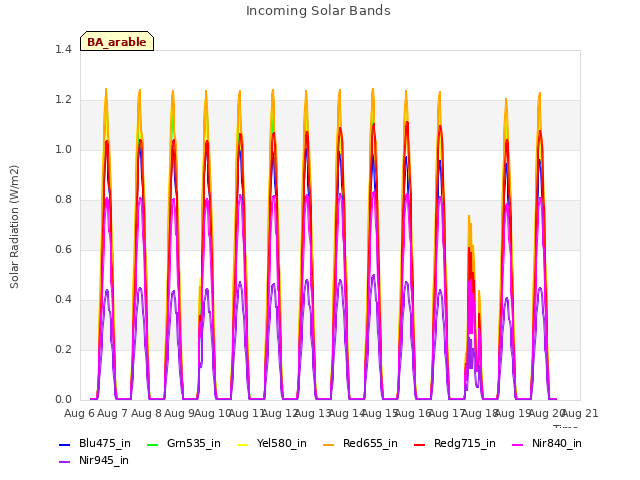
Task: Click the orange Red655_in color marker
Action: (x=329, y=444)
